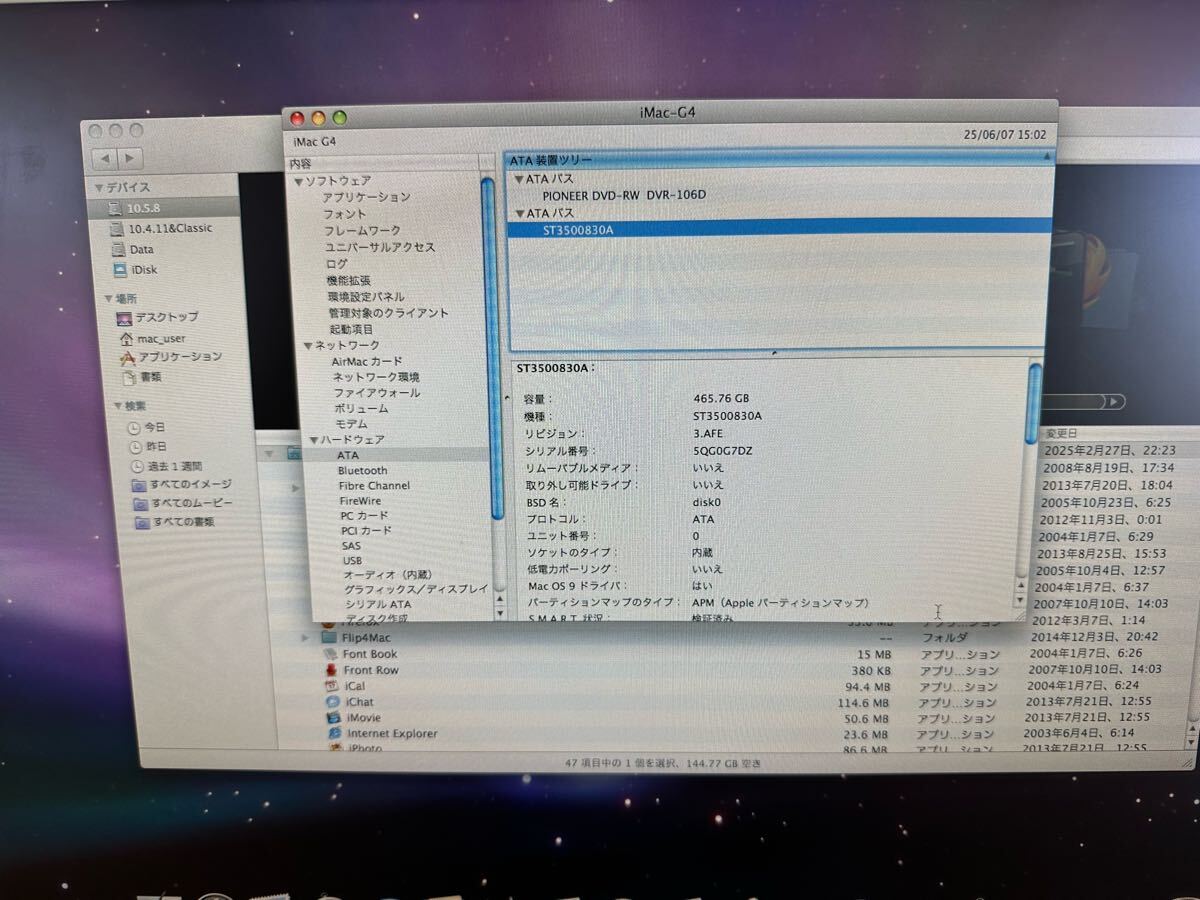Select ユニバーサルアクセス in System Profiler
The width and height of the screenshot is (1200, 900).
pyautogui.click(x=380, y=247)
